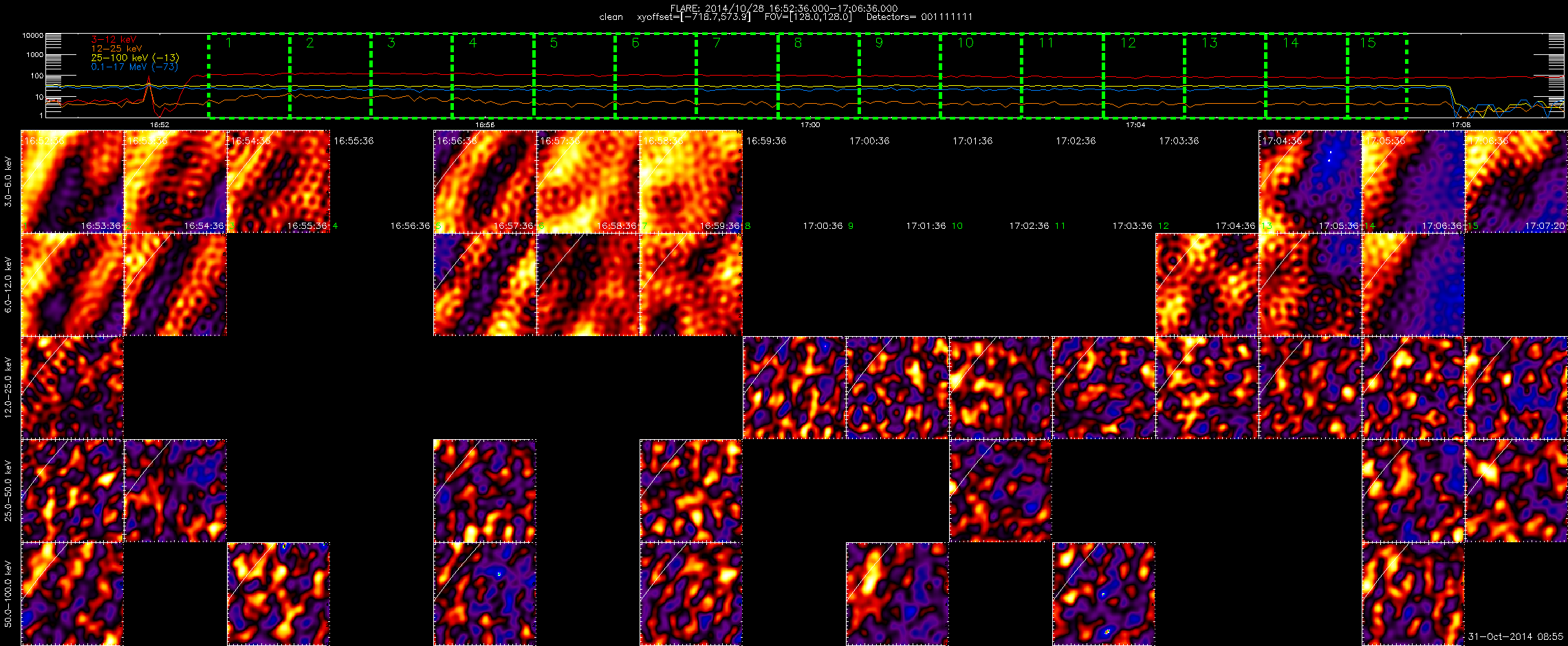The height and width of the screenshot is (646, 1568).
Task: Open the 12-25 keV image starting 16:59:36
Action: click(794, 388)
